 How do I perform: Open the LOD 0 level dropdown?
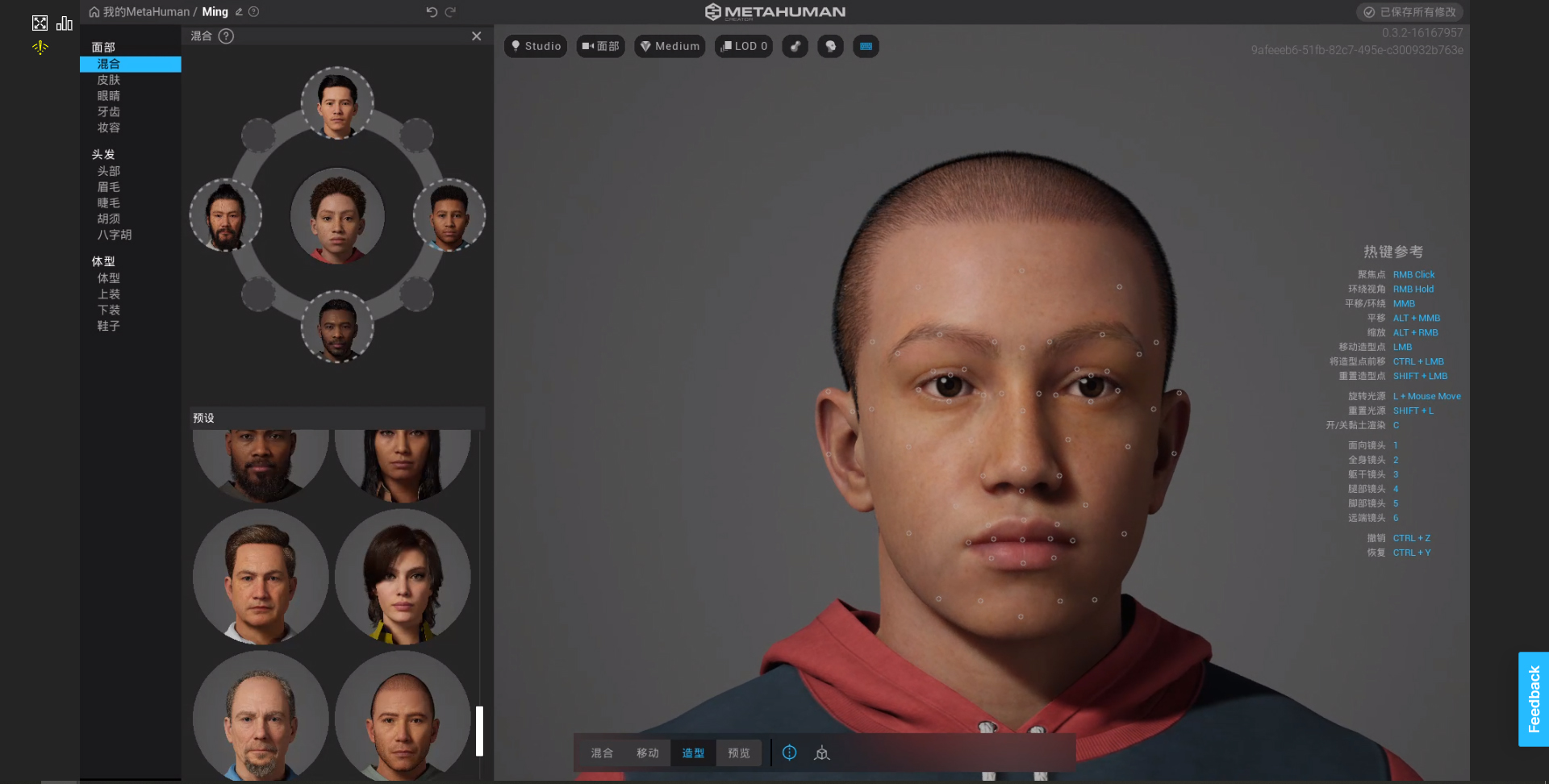click(744, 46)
